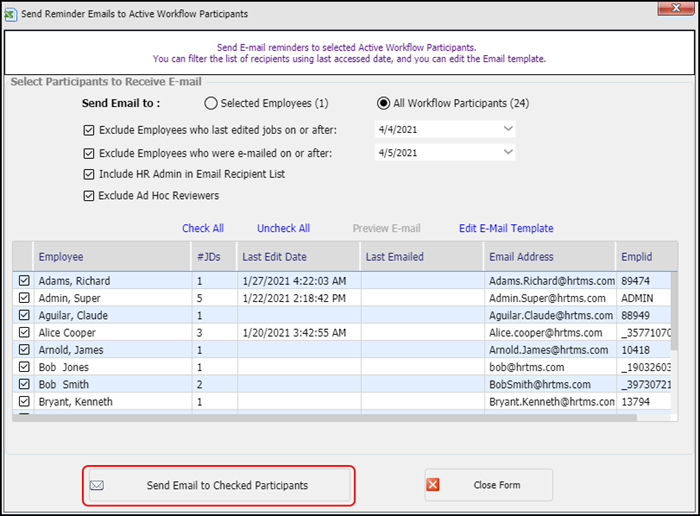Click the Uncheck All link
This screenshot has height=516, width=700.
(283, 228)
